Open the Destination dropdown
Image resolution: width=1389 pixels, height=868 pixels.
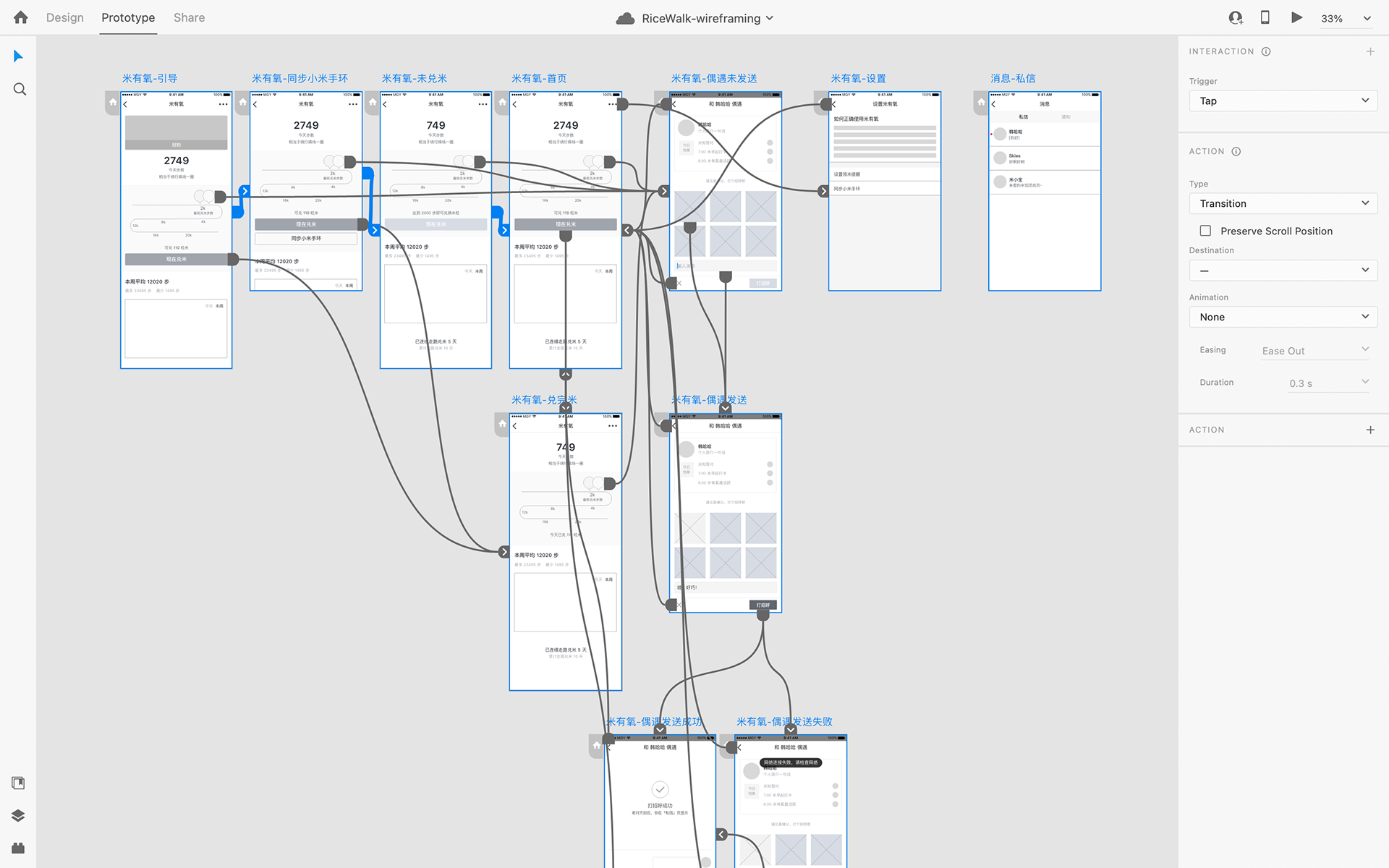pos(1283,271)
